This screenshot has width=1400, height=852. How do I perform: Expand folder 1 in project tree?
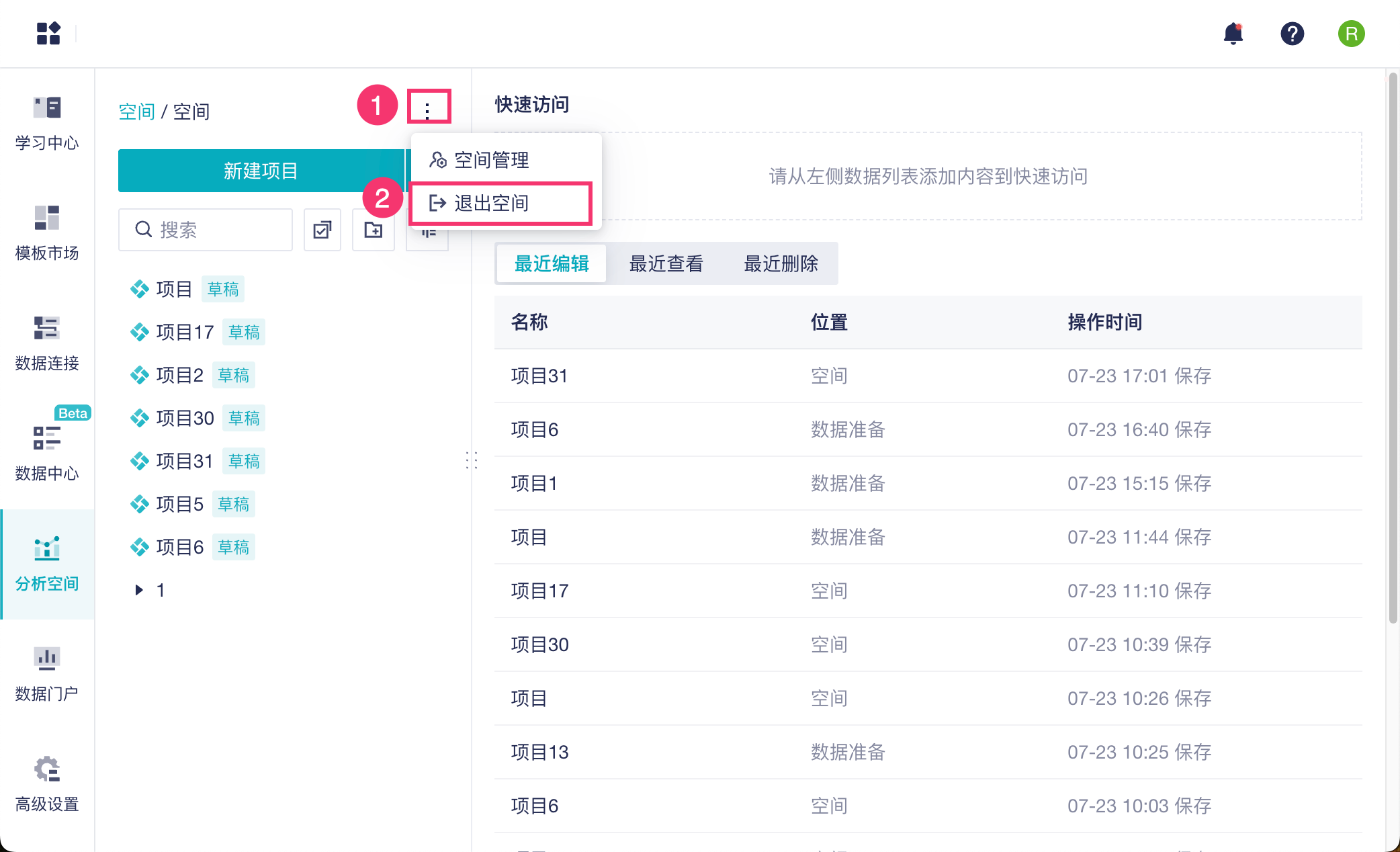[x=139, y=590]
